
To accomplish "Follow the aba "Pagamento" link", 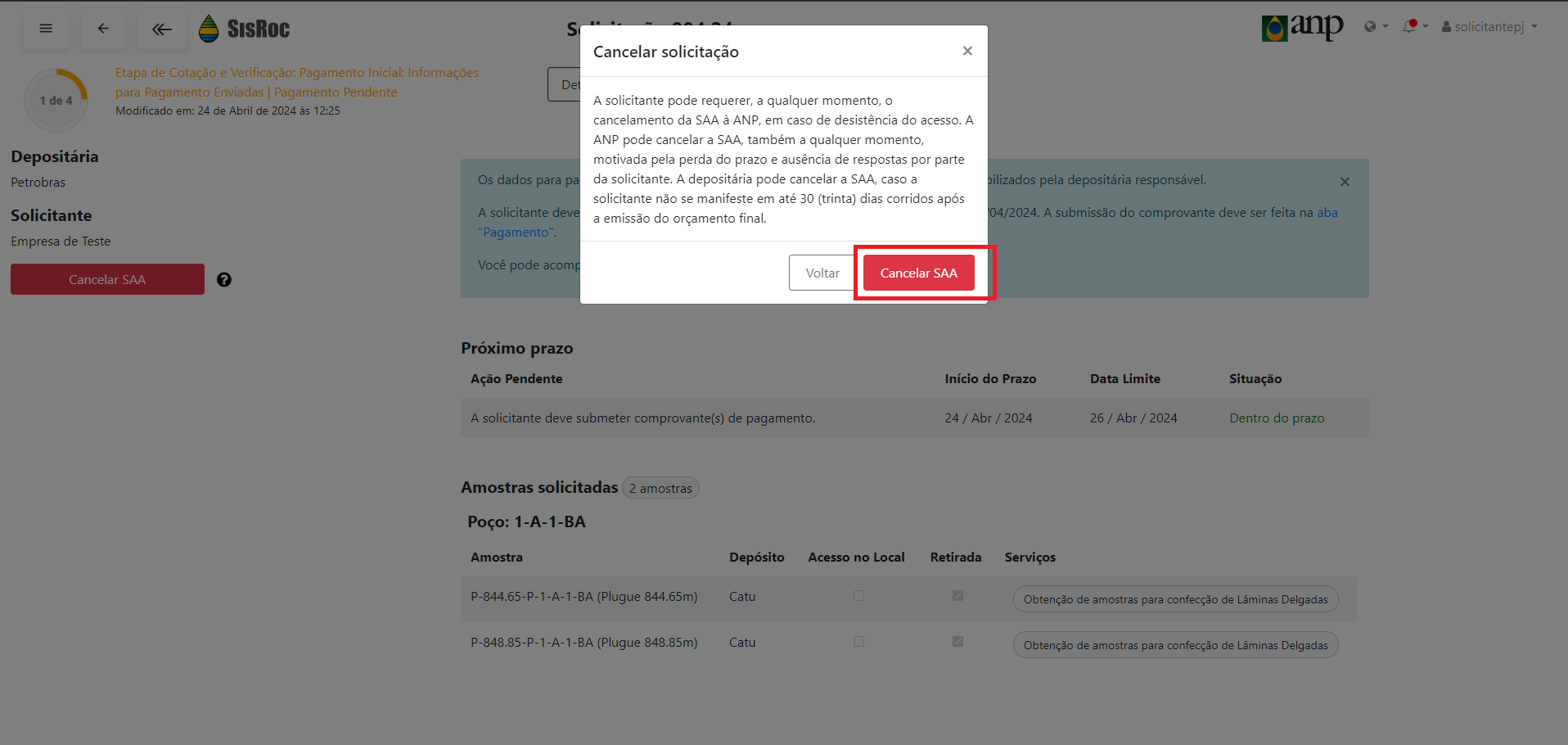I will [x=1327, y=213].
